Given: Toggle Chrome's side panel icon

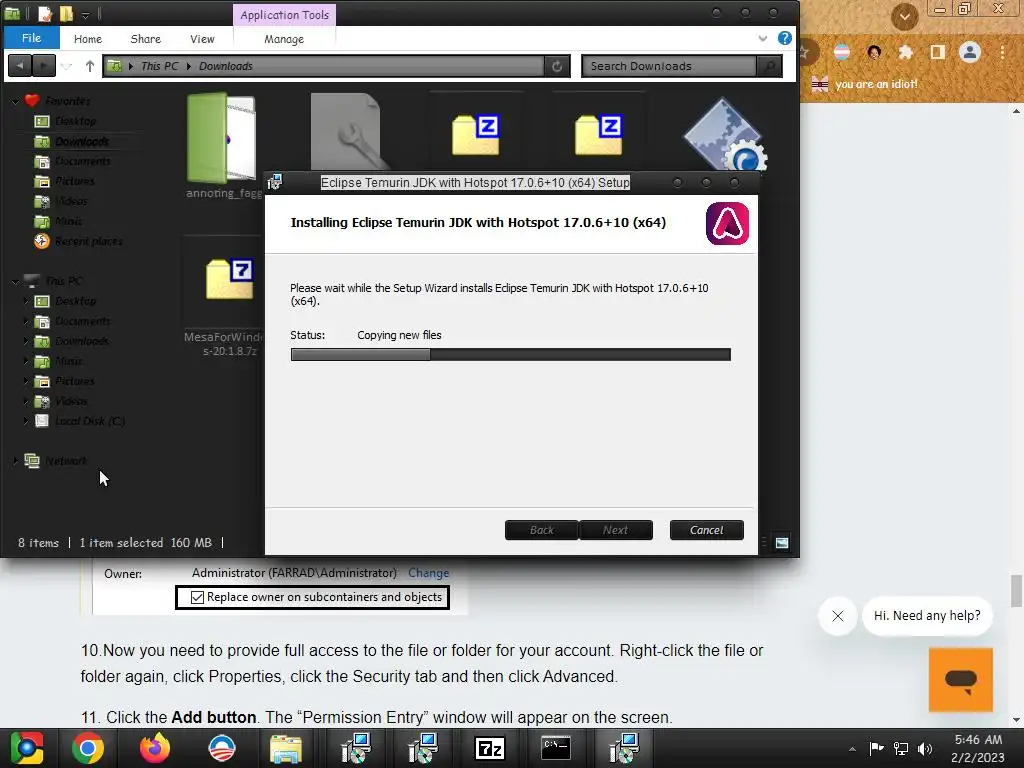Looking at the screenshot, I should (938, 52).
